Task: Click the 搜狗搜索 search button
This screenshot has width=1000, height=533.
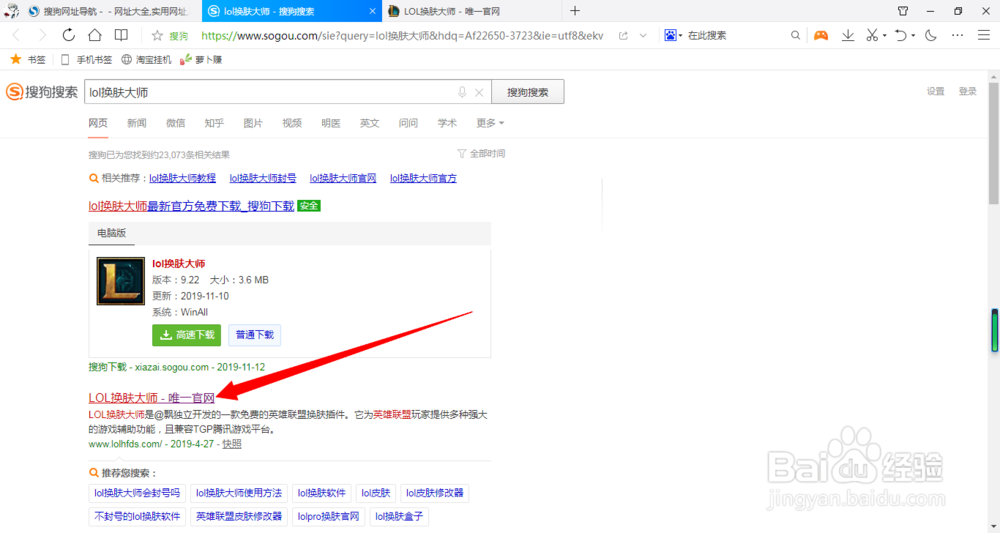Action: pyautogui.click(x=527, y=92)
